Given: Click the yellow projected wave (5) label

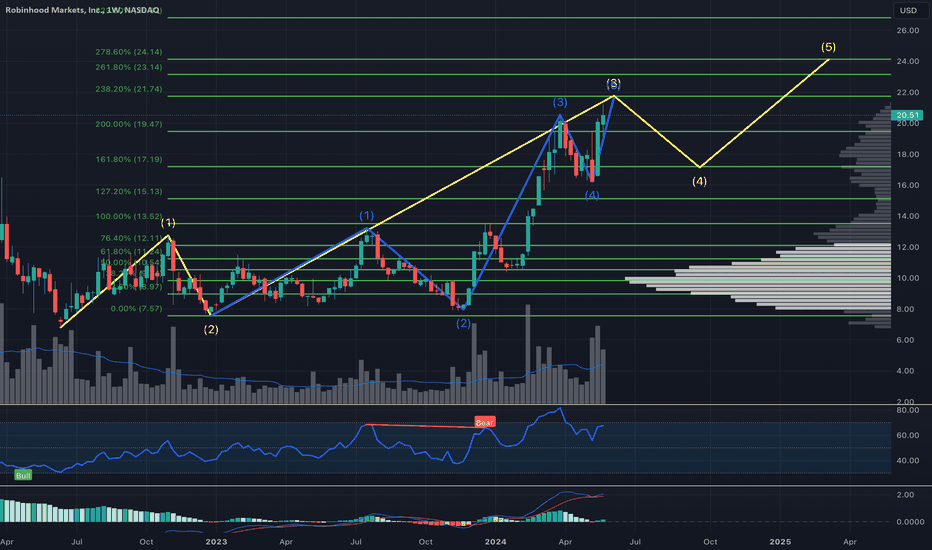Looking at the screenshot, I should click(828, 47).
